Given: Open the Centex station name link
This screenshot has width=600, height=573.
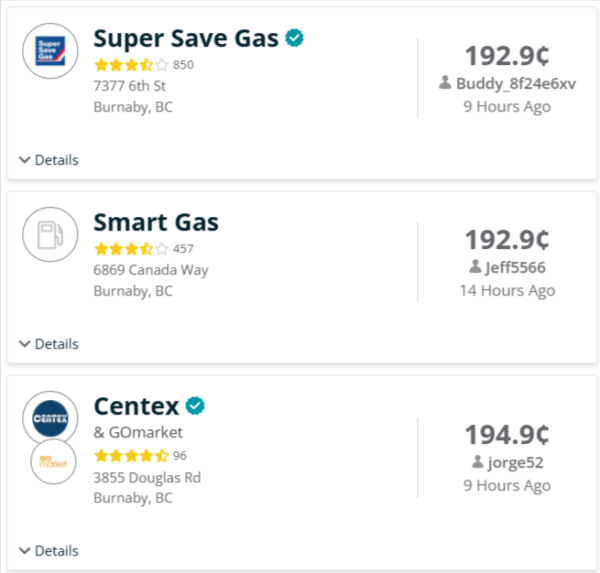Looking at the screenshot, I should [136, 407].
